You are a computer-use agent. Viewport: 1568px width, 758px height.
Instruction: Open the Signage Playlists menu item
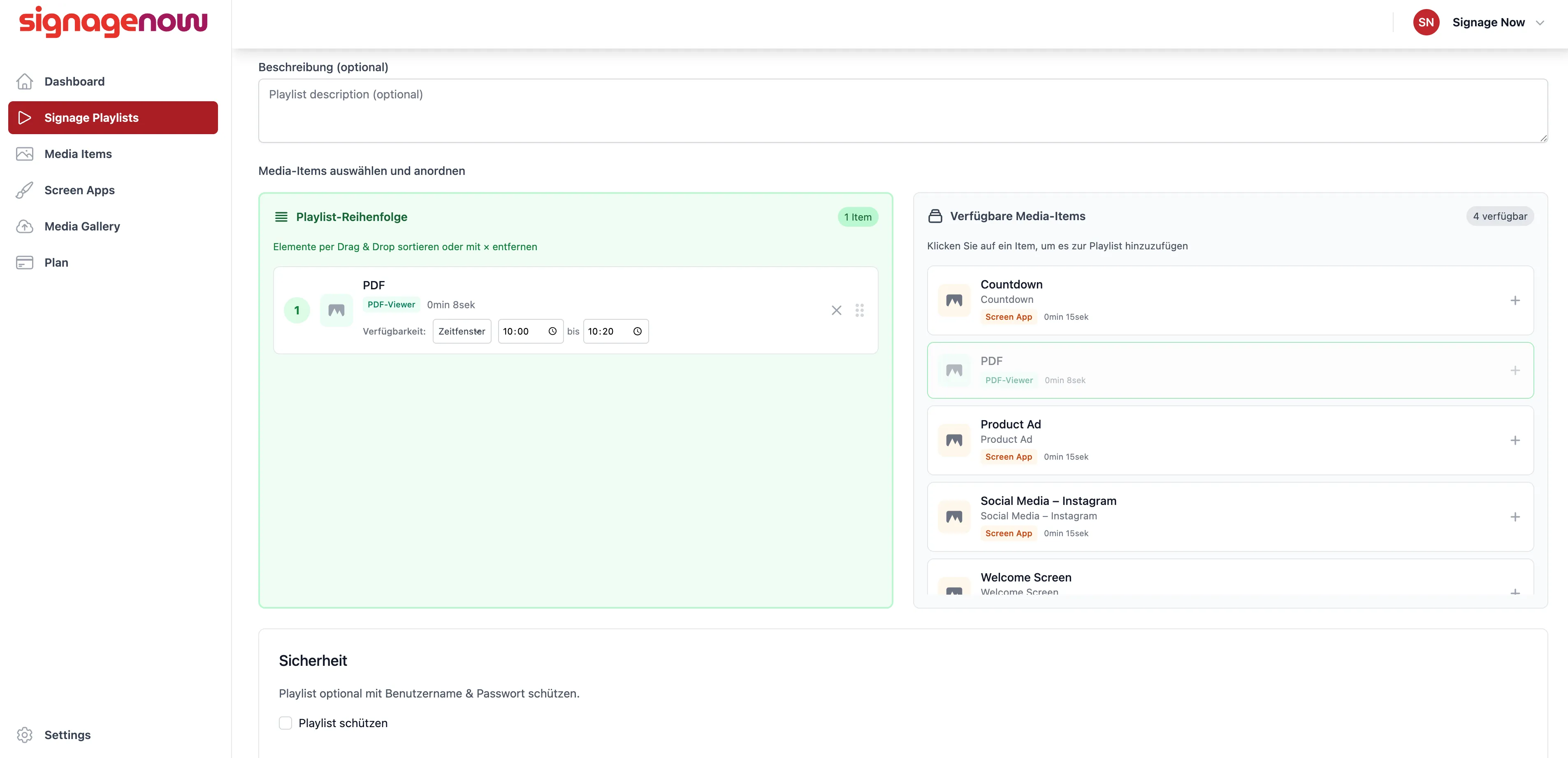click(113, 118)
